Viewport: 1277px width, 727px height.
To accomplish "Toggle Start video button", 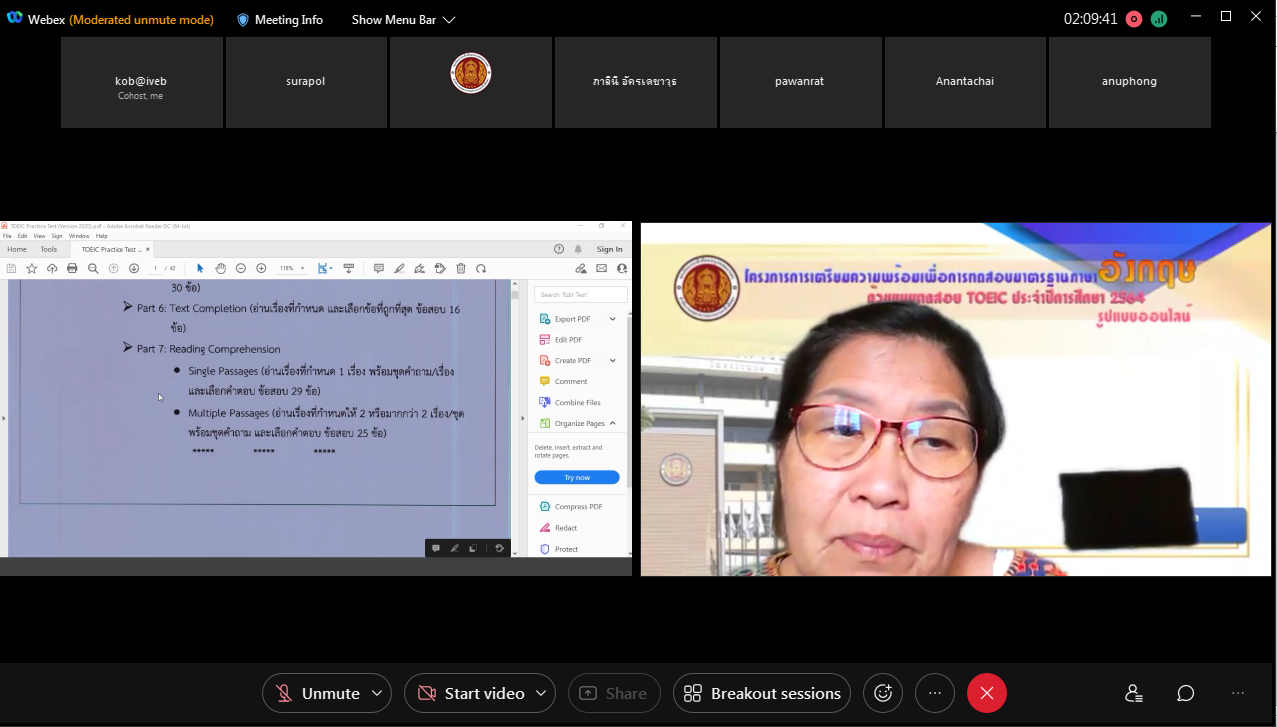I will click(x=470, y=693).
